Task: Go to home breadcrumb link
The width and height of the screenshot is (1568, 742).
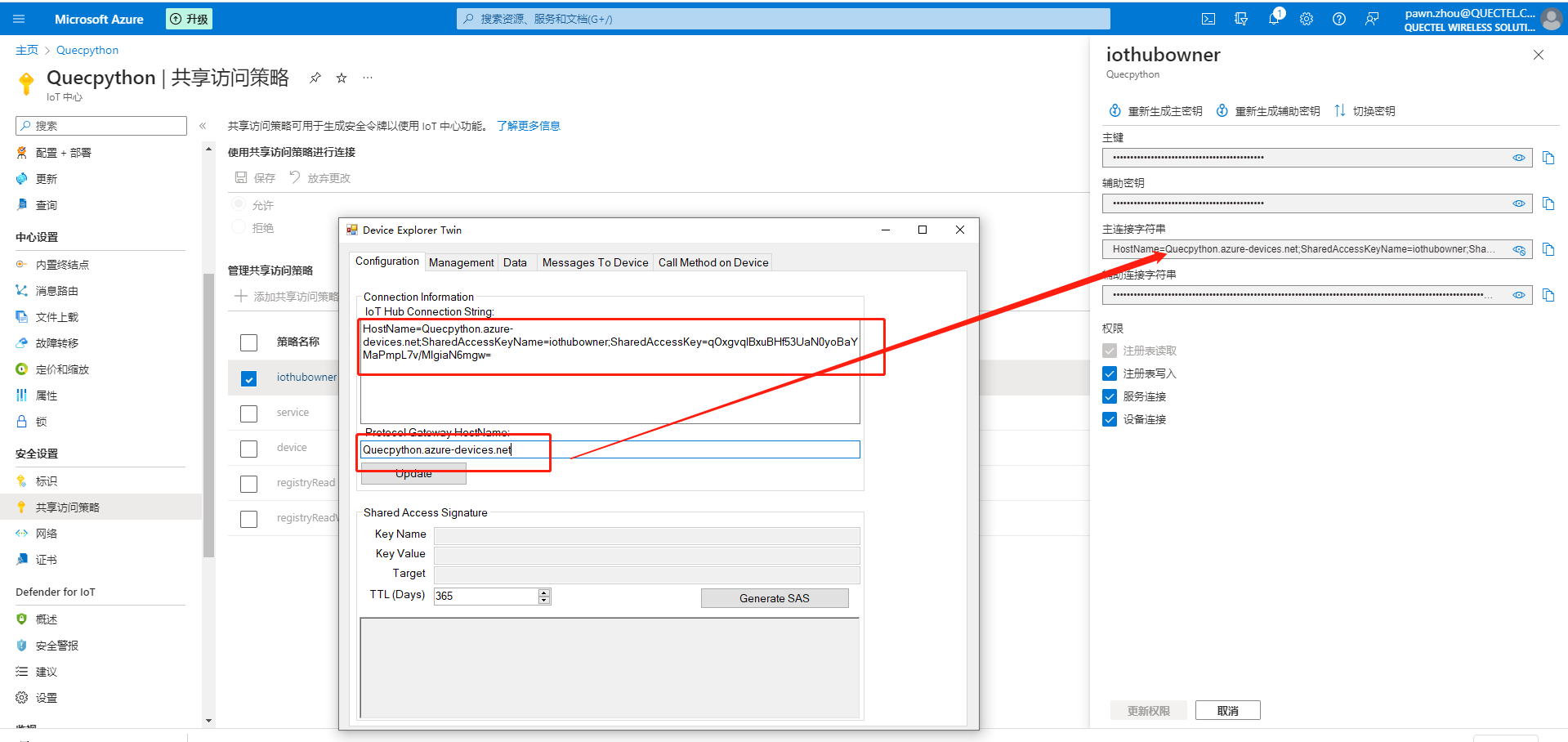Action: pyautogui.click(x=27, y=50)
